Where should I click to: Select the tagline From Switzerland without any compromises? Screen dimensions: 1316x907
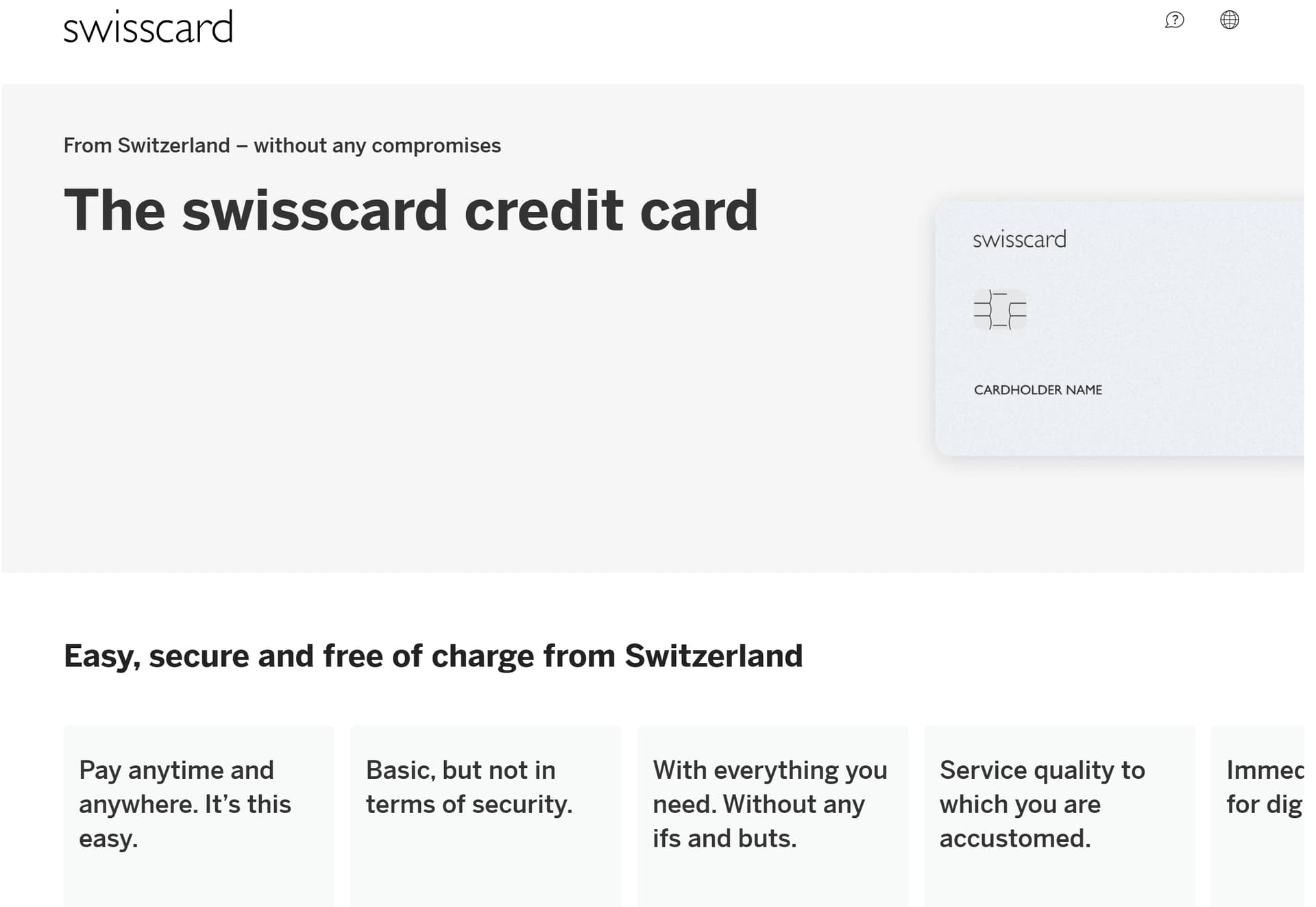pyautogui.click(x=282, y=145)
